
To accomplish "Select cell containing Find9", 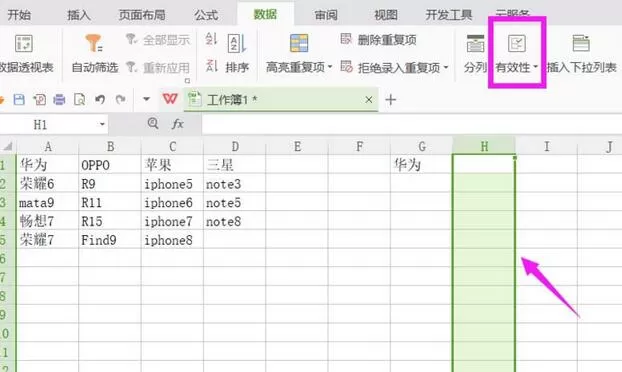I will click(x=110, y=240).
